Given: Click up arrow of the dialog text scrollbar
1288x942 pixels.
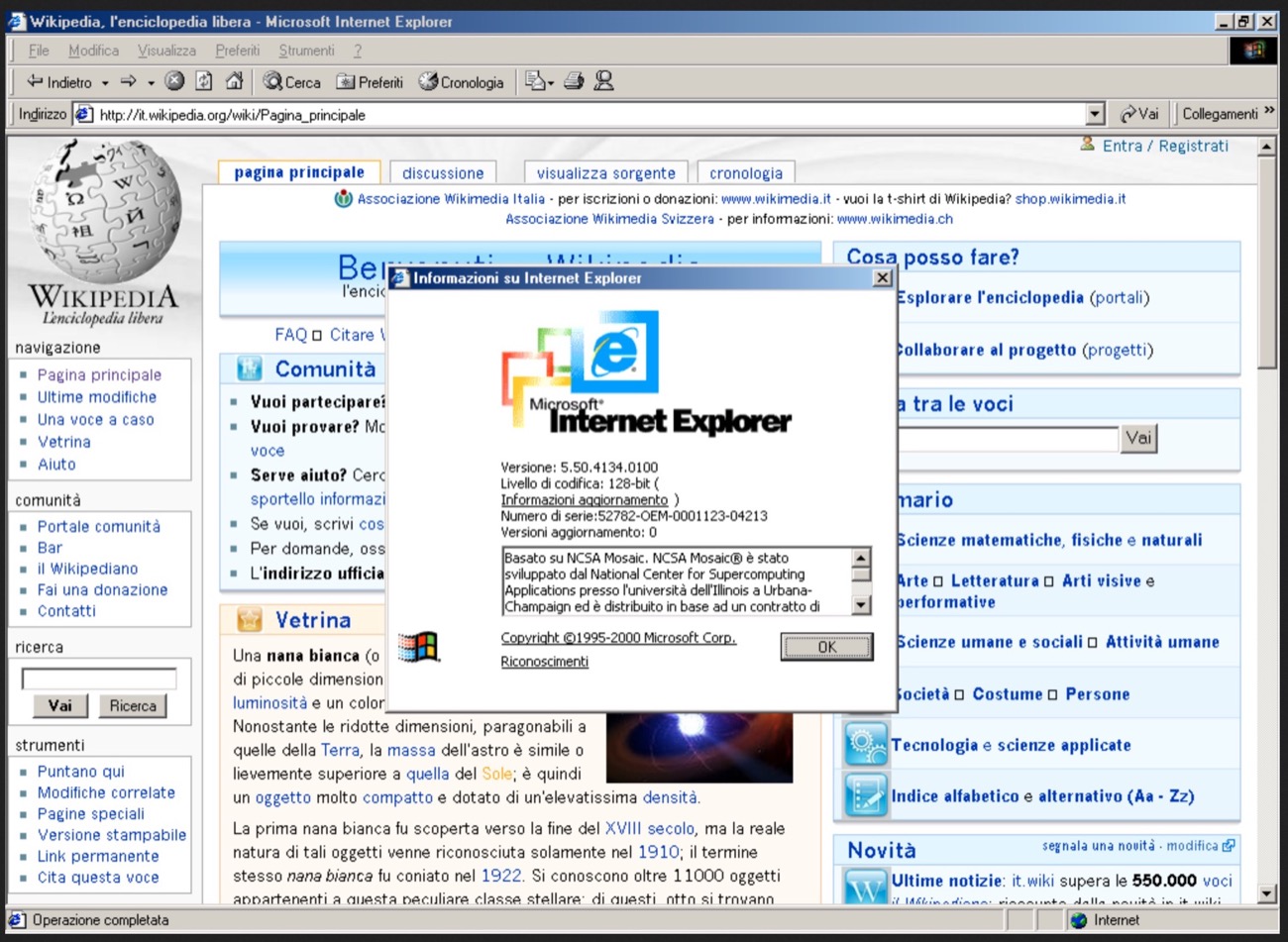Looking at the screenshot, I should click(x=861, y=557).
